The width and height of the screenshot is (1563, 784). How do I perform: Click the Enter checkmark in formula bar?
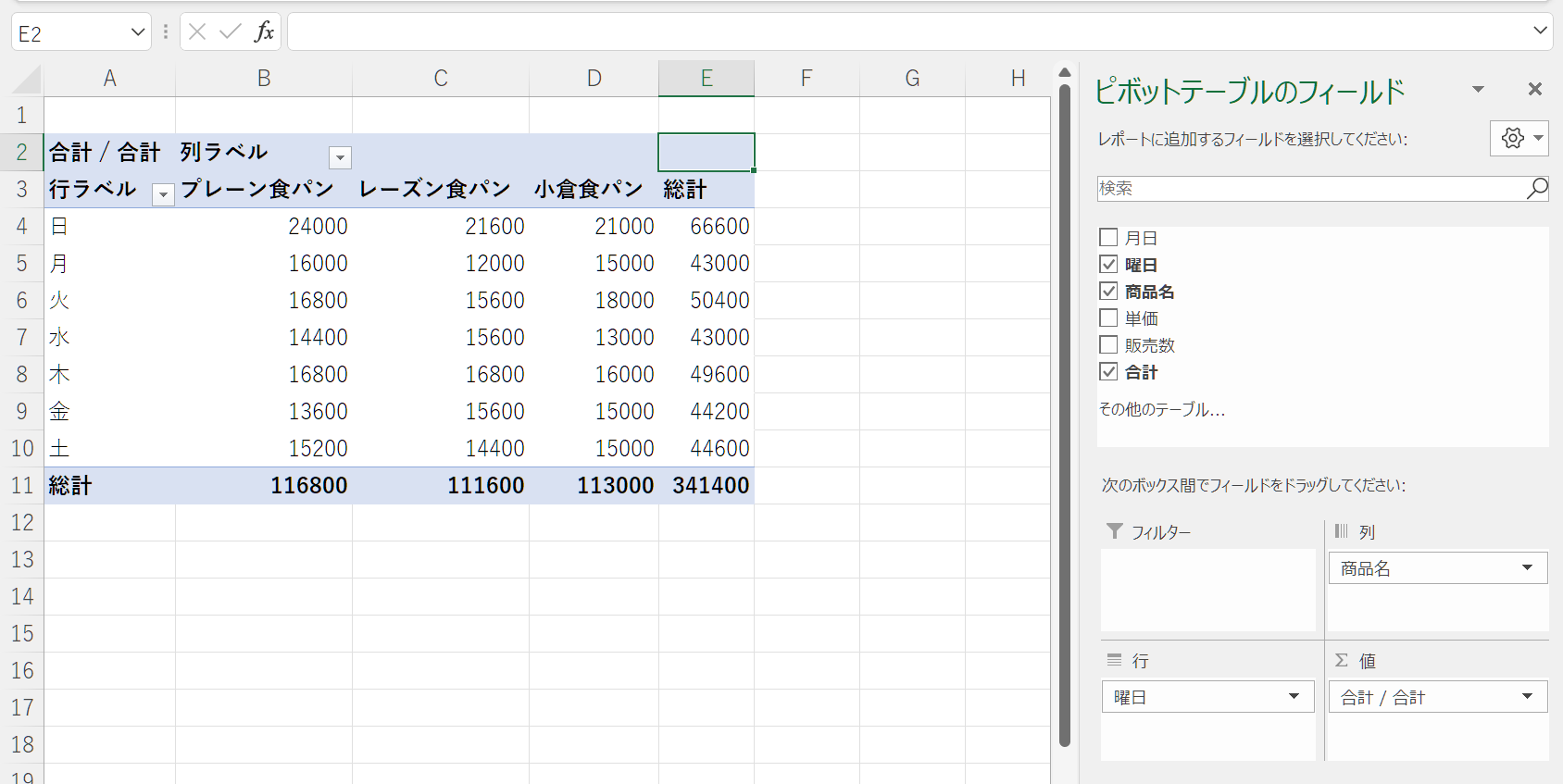[230, 32]
